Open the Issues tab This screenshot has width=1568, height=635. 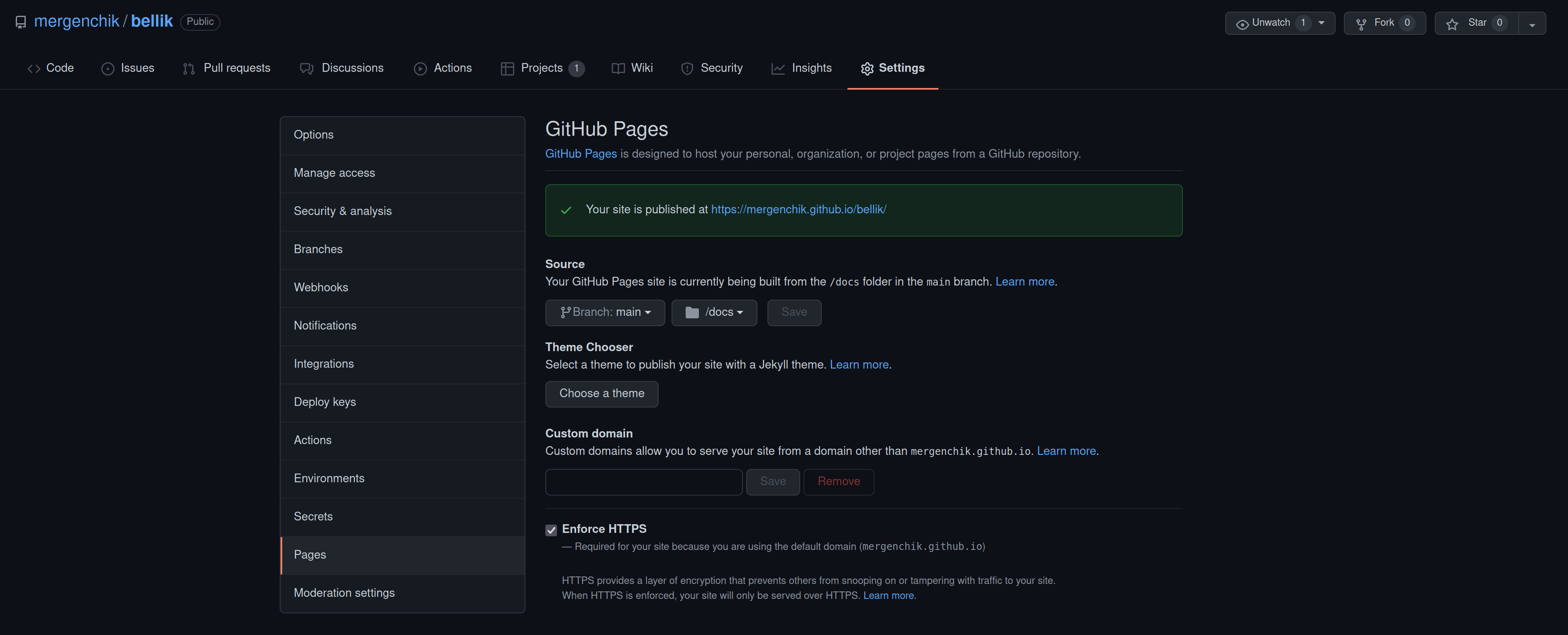coord(128,68)
